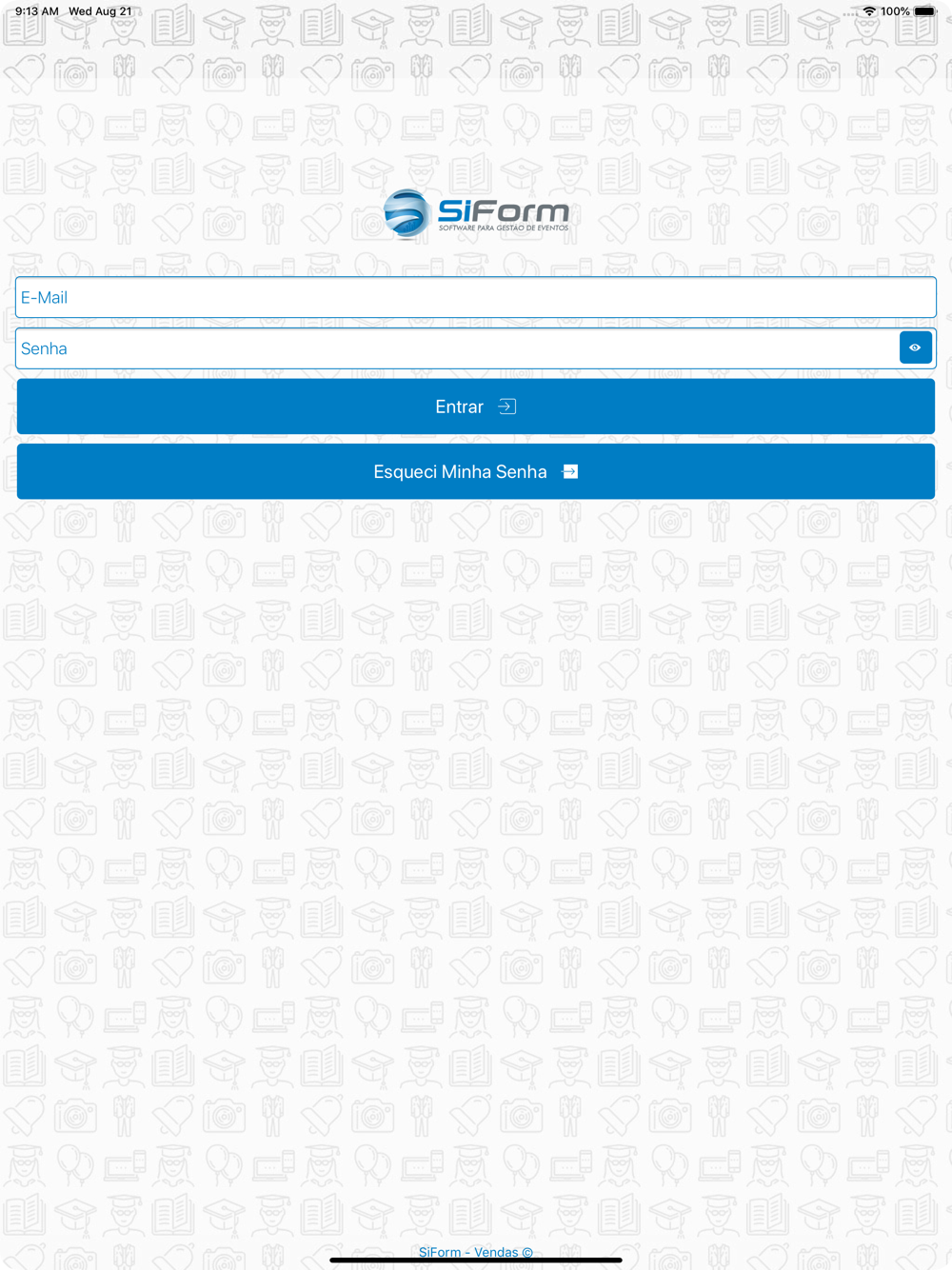Viewport: 952px width, 1270px height.
Task: Click the word 'Vendas' in footer
Action: 496,1252
